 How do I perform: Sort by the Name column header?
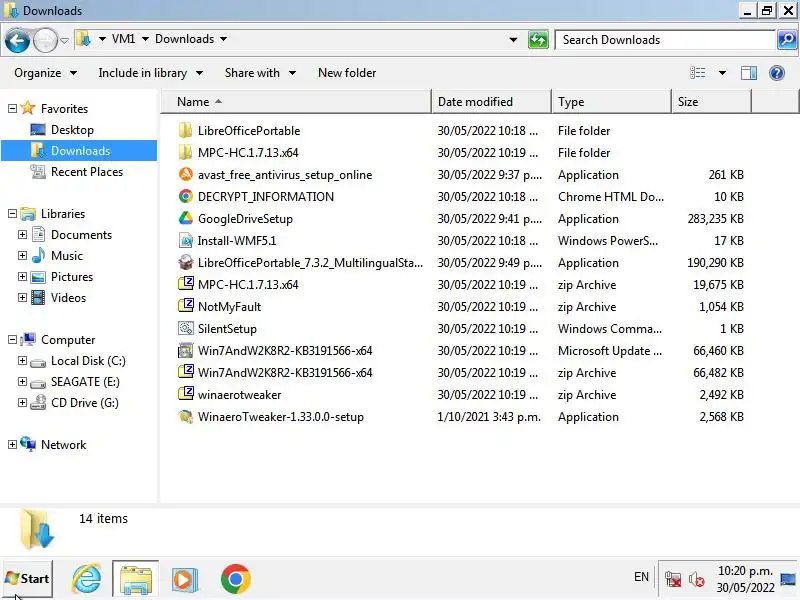pos(296,102)
